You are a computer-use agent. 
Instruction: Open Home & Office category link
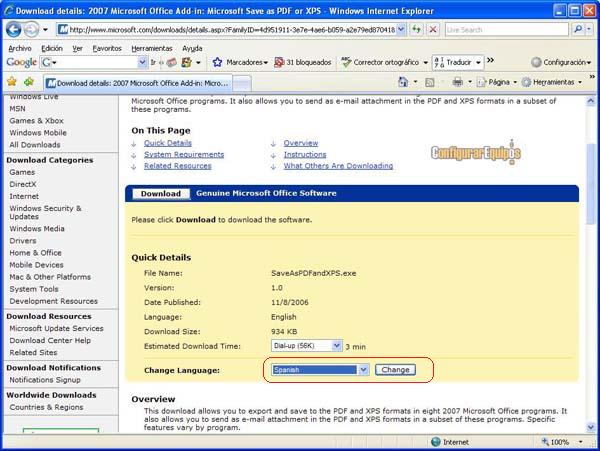[35, 253]
